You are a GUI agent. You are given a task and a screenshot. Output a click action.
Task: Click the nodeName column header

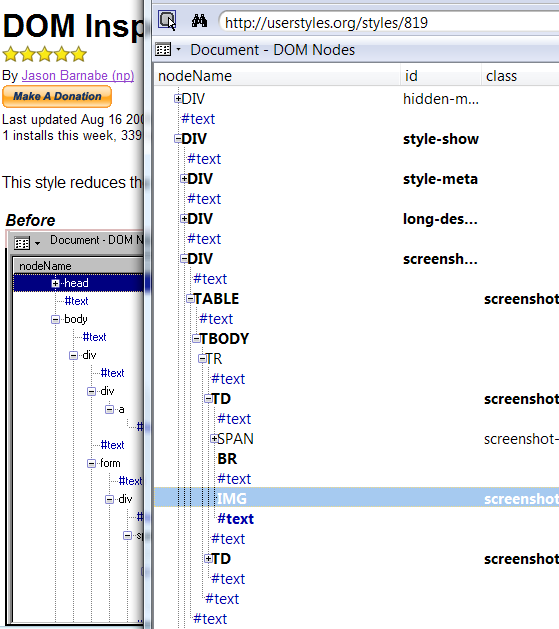pos(277,76)
